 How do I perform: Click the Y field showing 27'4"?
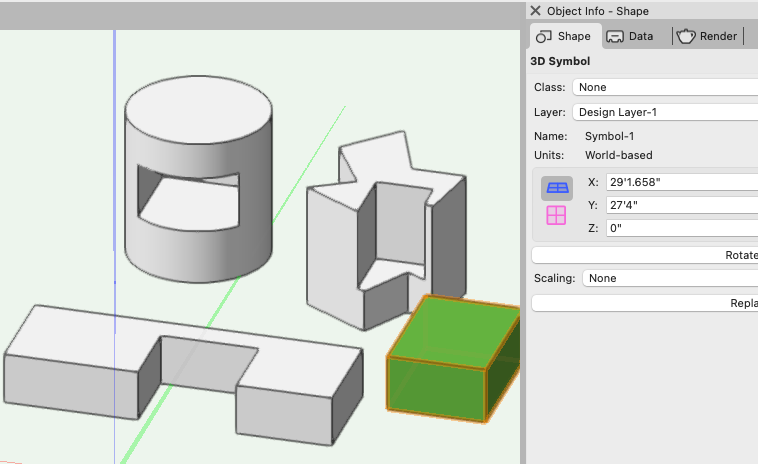click(x=680, y=205)
